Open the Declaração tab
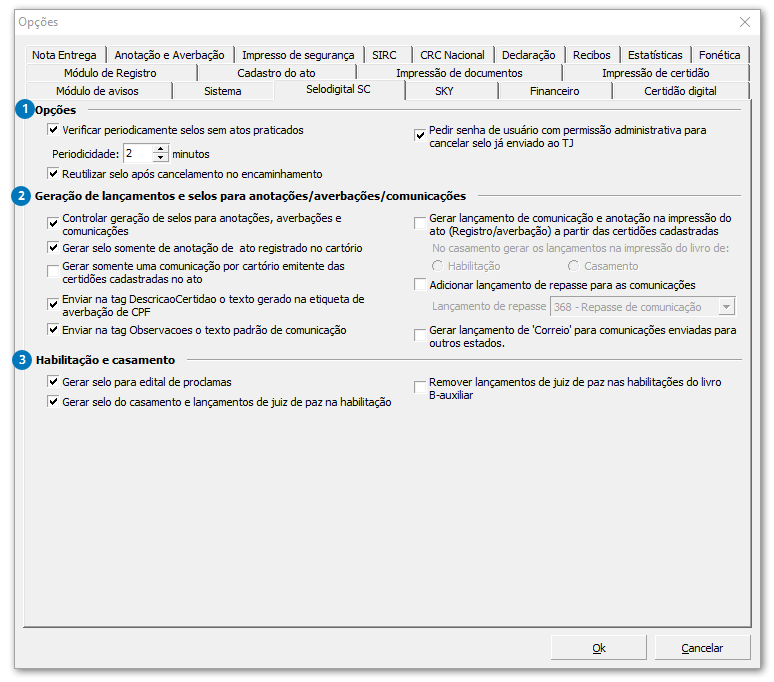This screenshot has height=682, width=774. coord(529,55)
